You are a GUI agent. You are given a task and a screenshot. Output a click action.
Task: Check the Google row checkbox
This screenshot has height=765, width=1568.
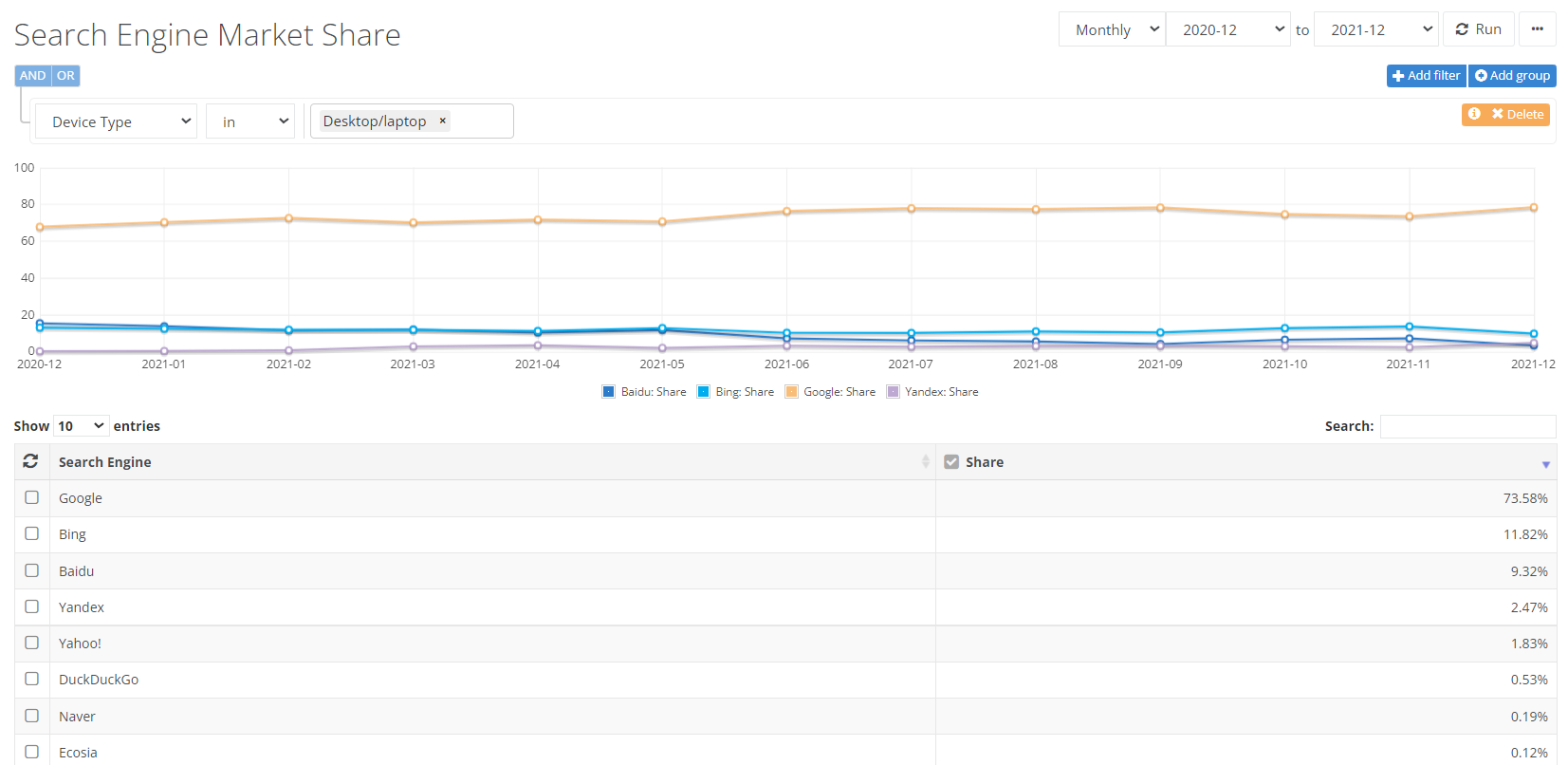tap(31, 497)
